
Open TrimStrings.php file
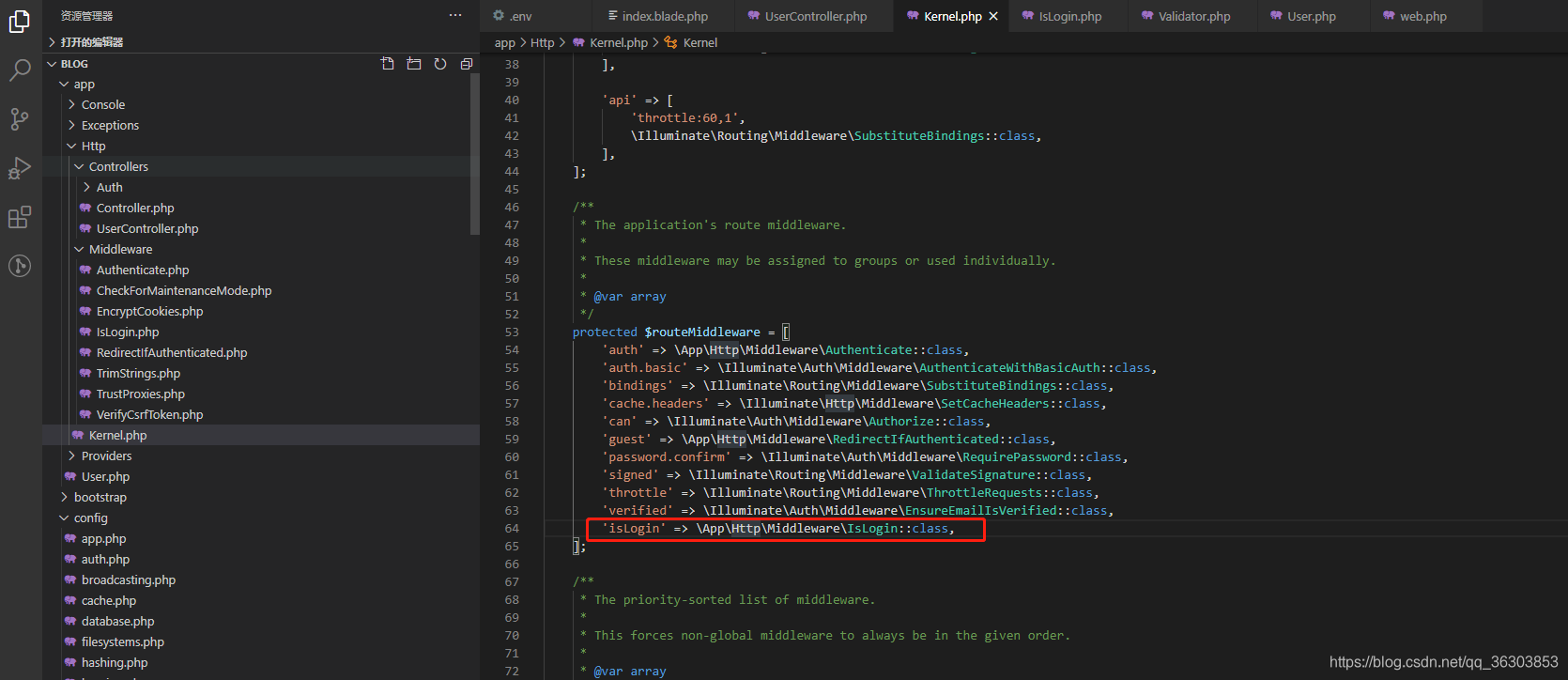coord(261,373)
